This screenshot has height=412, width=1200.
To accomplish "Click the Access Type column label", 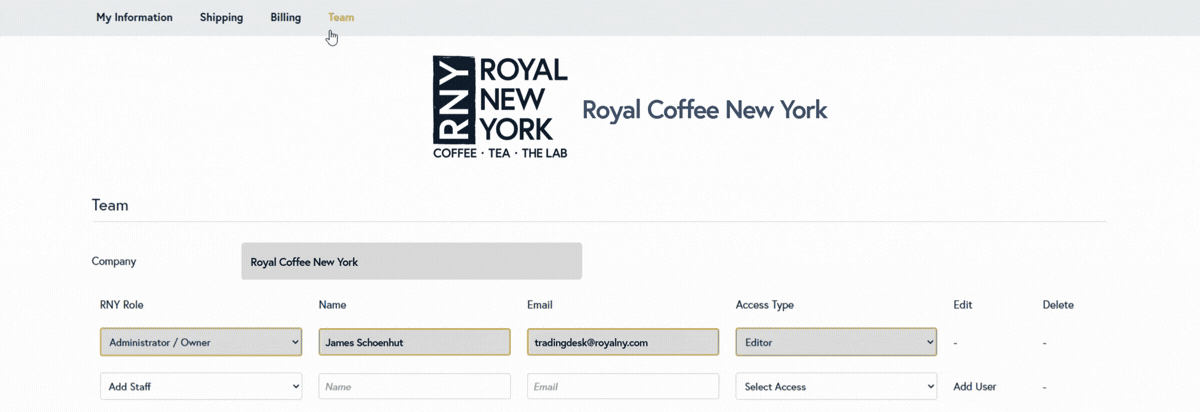I will pyautogui.click(x=764, y=304).
